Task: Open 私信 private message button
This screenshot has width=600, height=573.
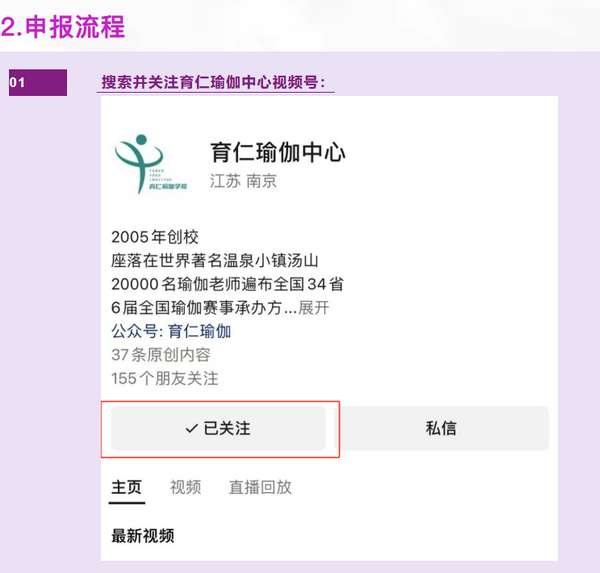Action: pyautogui.click(x=442, y=428)
